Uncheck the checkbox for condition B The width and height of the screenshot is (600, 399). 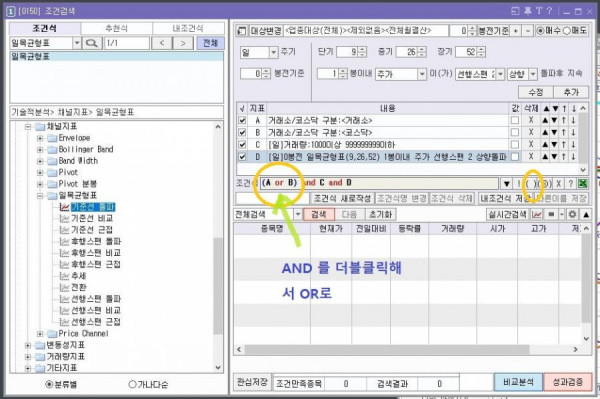click(x=242, y=132)
